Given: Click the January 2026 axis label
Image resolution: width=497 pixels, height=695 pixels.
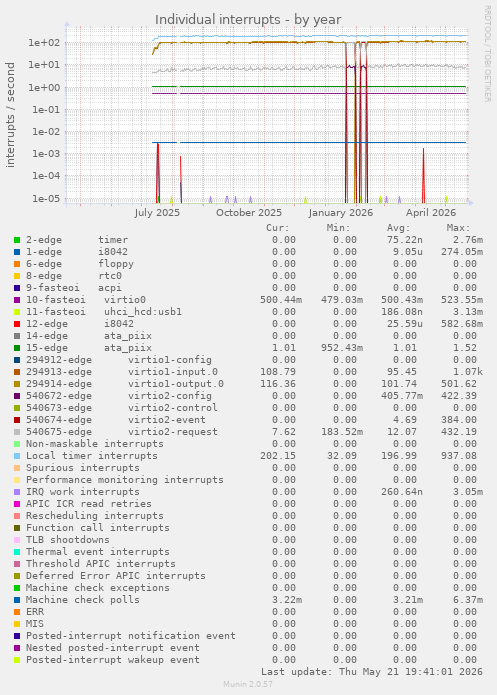Looking at the screenshot, I should point(340,213).
